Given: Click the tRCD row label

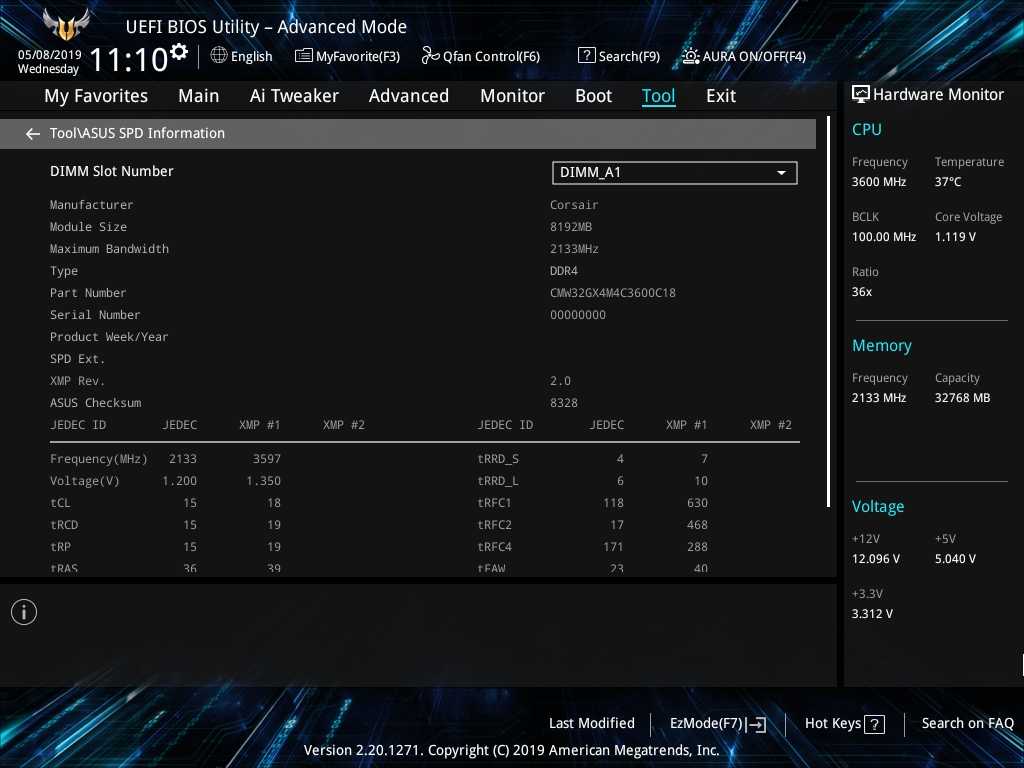Looking at the screenshot, I should click(x=64, y=525).
